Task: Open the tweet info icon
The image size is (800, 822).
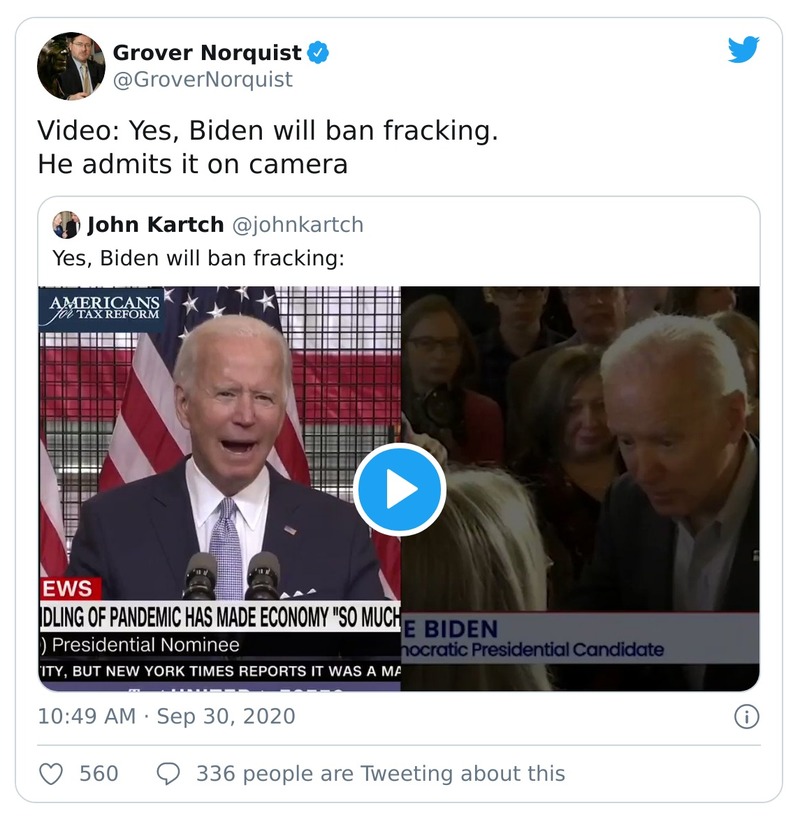Action: [746, 717]
